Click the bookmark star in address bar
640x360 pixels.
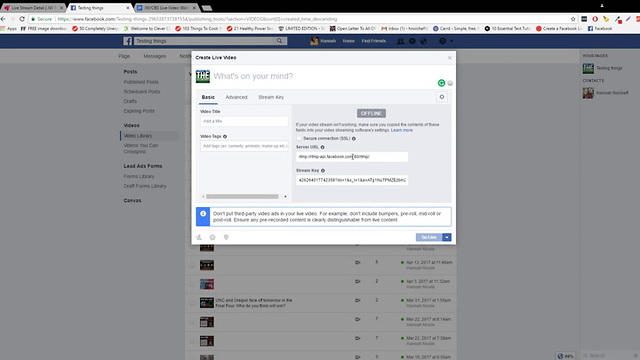point(573,19)
